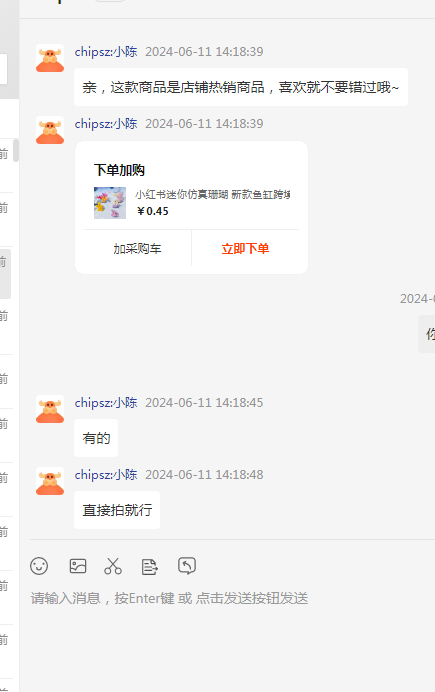
Task: Click chipsz:小陈 name on first message
Action: coord(106,52)
